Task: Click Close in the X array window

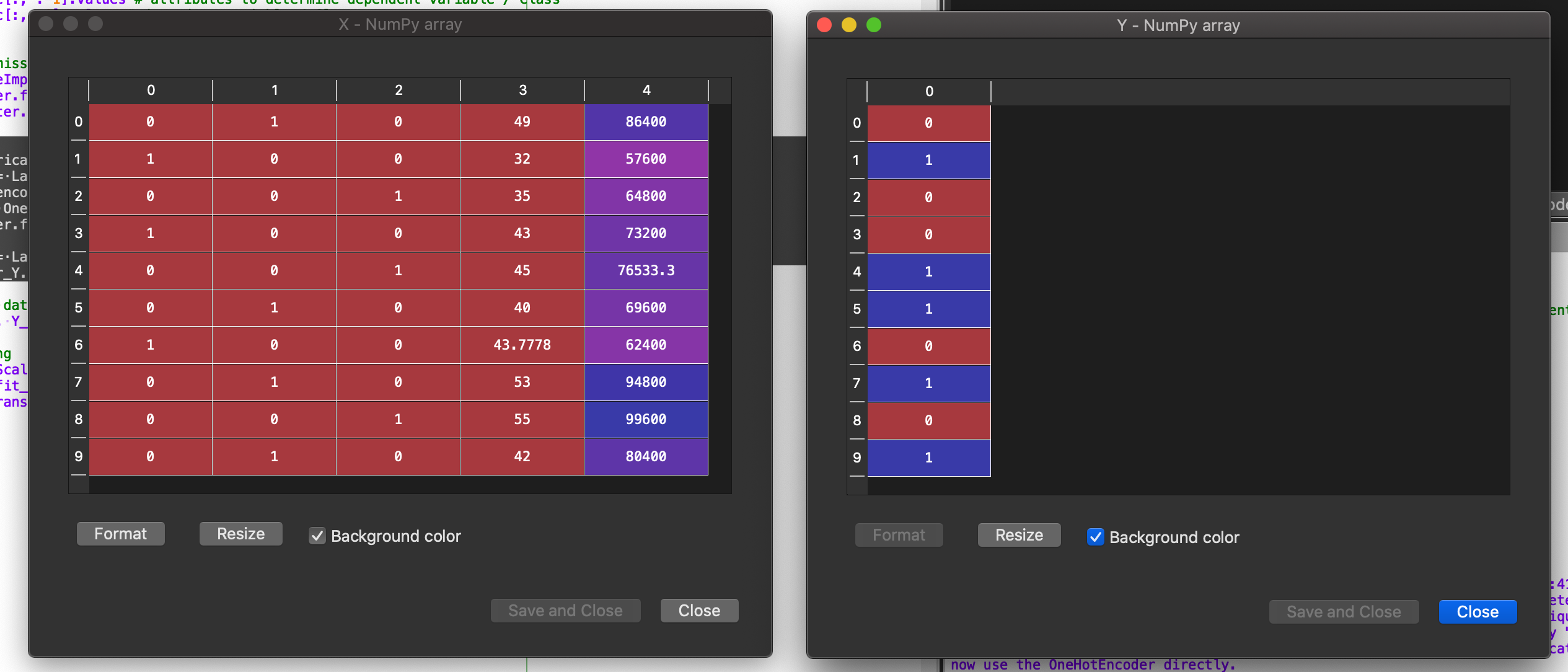Action: coord(698,610)
